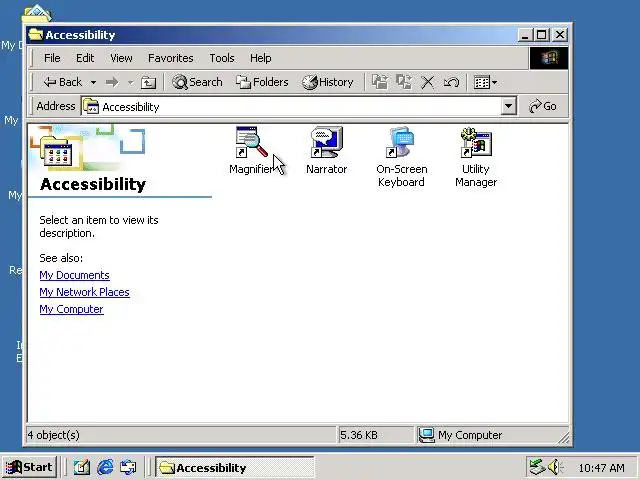Click the network tray icon

tap(537, 467)
